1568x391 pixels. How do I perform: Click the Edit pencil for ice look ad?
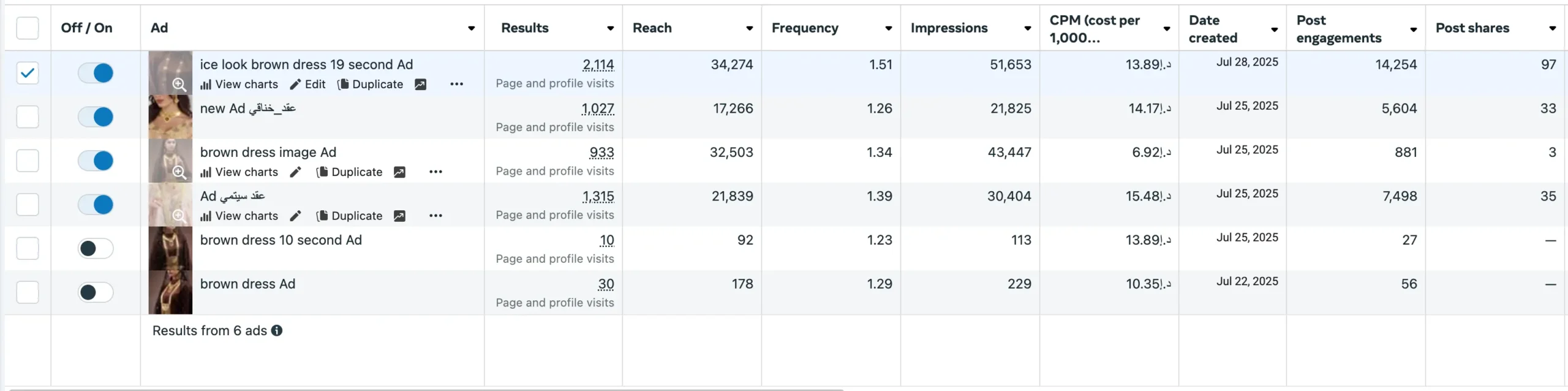point(296,85)
